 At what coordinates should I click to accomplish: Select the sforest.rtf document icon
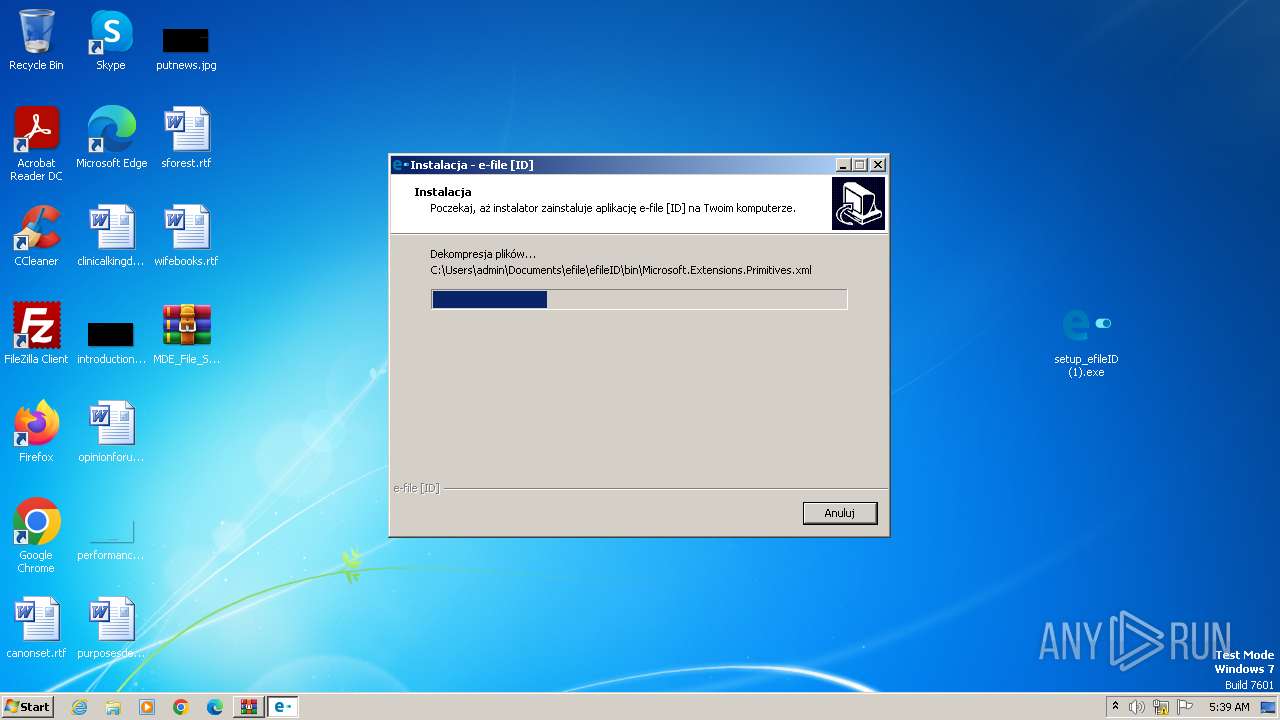[186, 138]
